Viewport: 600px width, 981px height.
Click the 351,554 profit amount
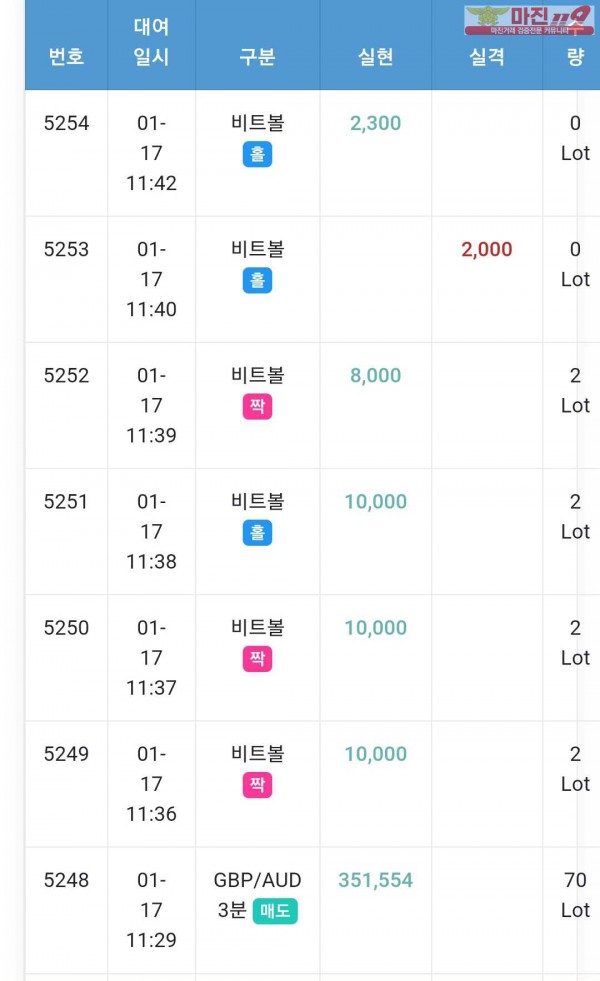[x=375, y=880]
